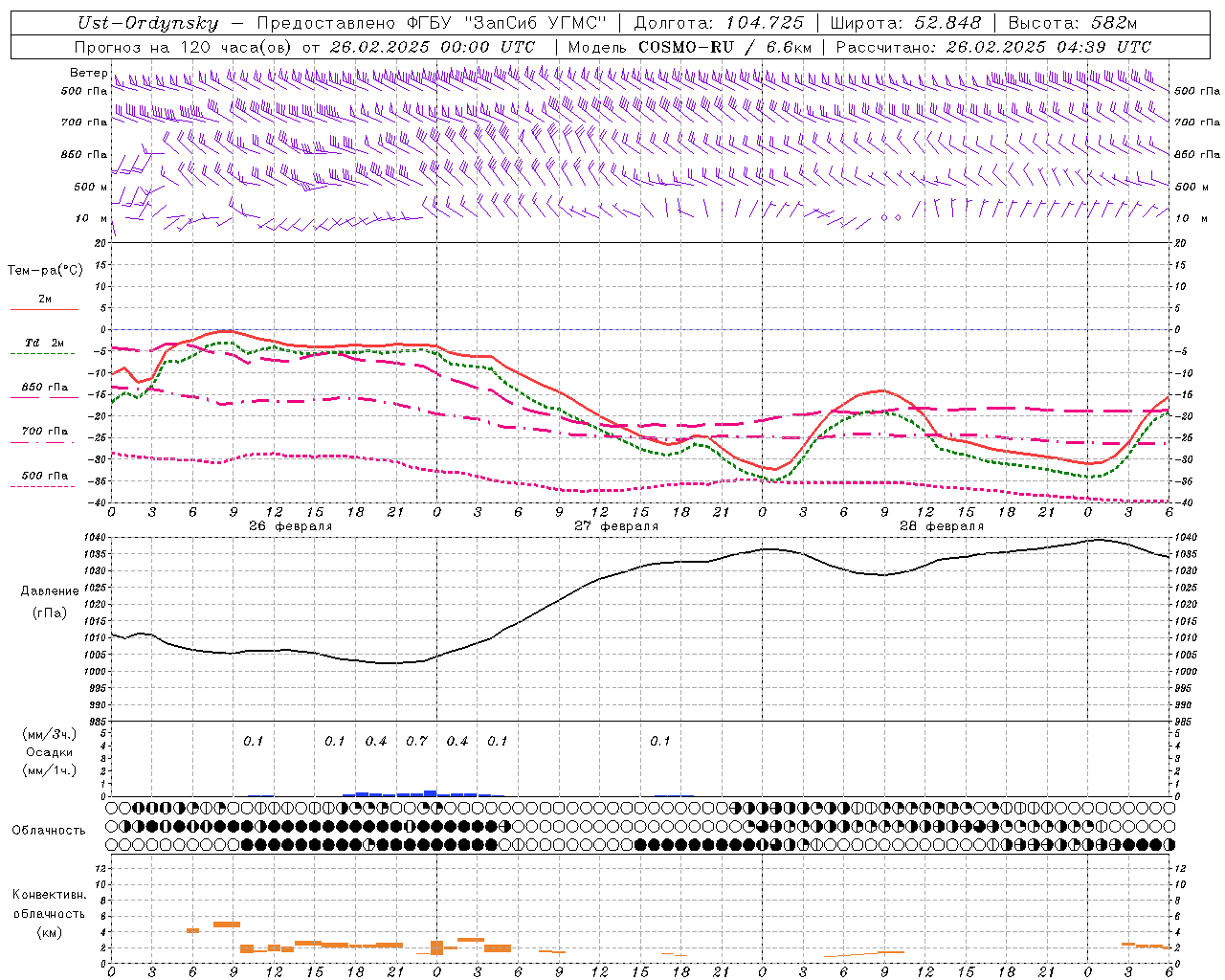Click the '27 февраля' date label
The image size is (1225, 980).
tap(616, 526)
